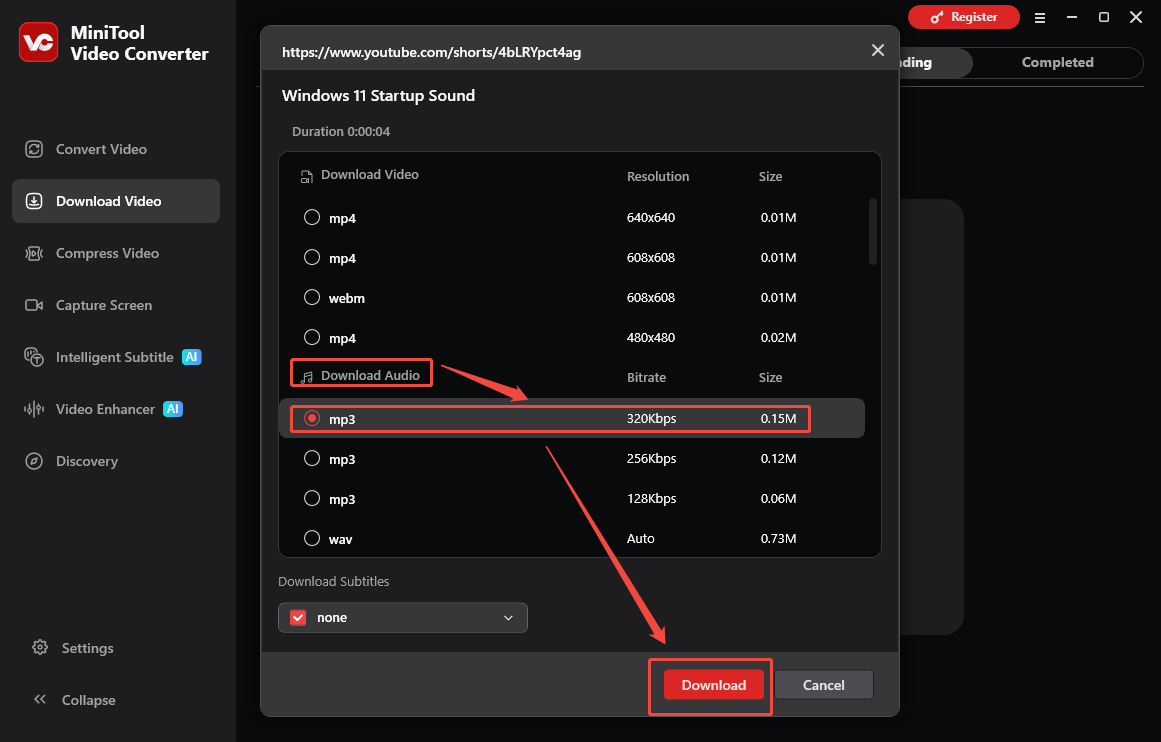Viewport: 1161px width, 742px height.
Task: Select Download Video in the sidebar
Action: [116, 201]
